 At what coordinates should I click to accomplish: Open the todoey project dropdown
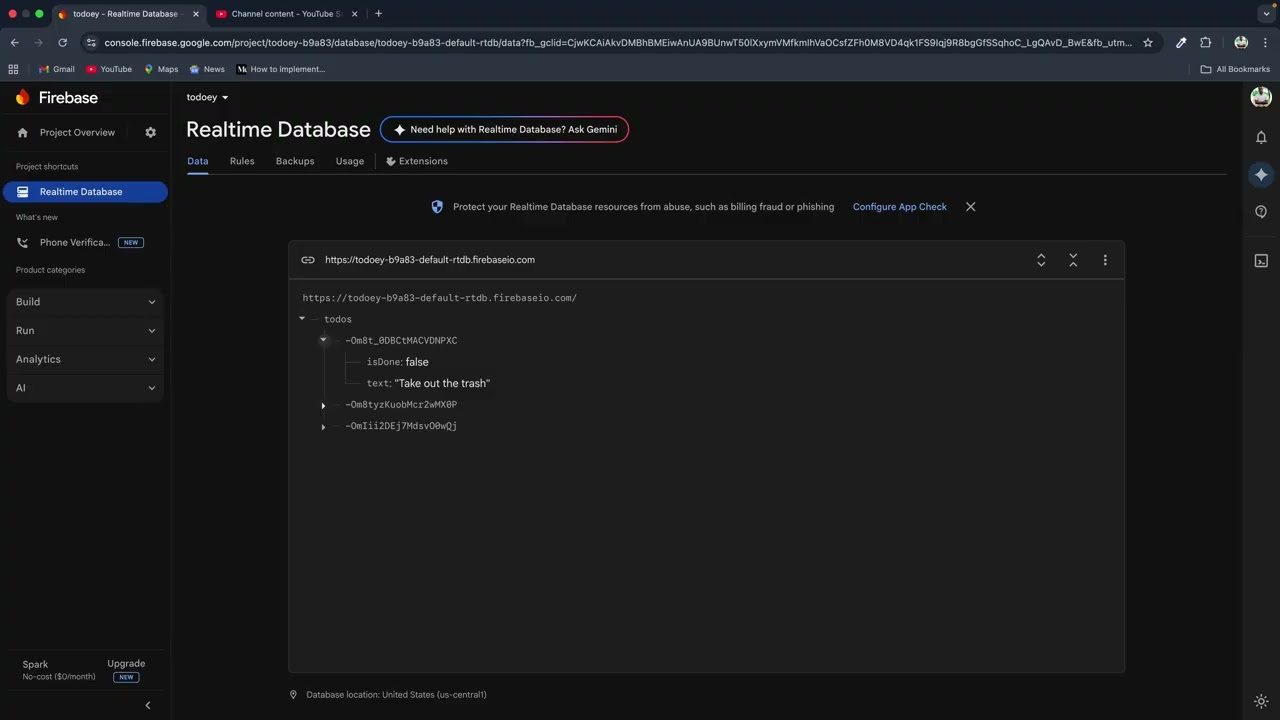pos(207,97)
